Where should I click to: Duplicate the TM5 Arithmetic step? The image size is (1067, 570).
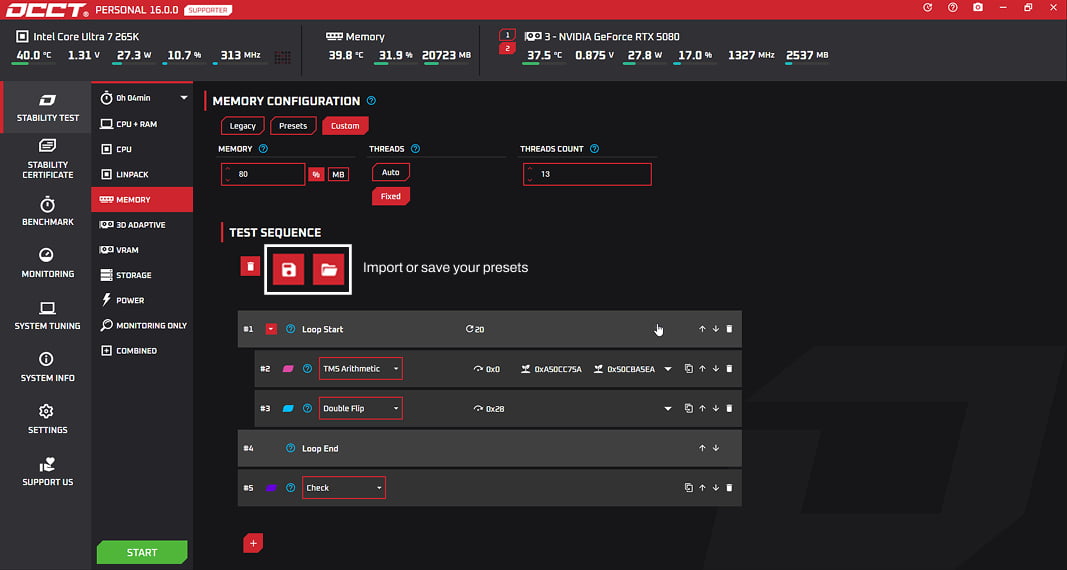tap(689, 369)
